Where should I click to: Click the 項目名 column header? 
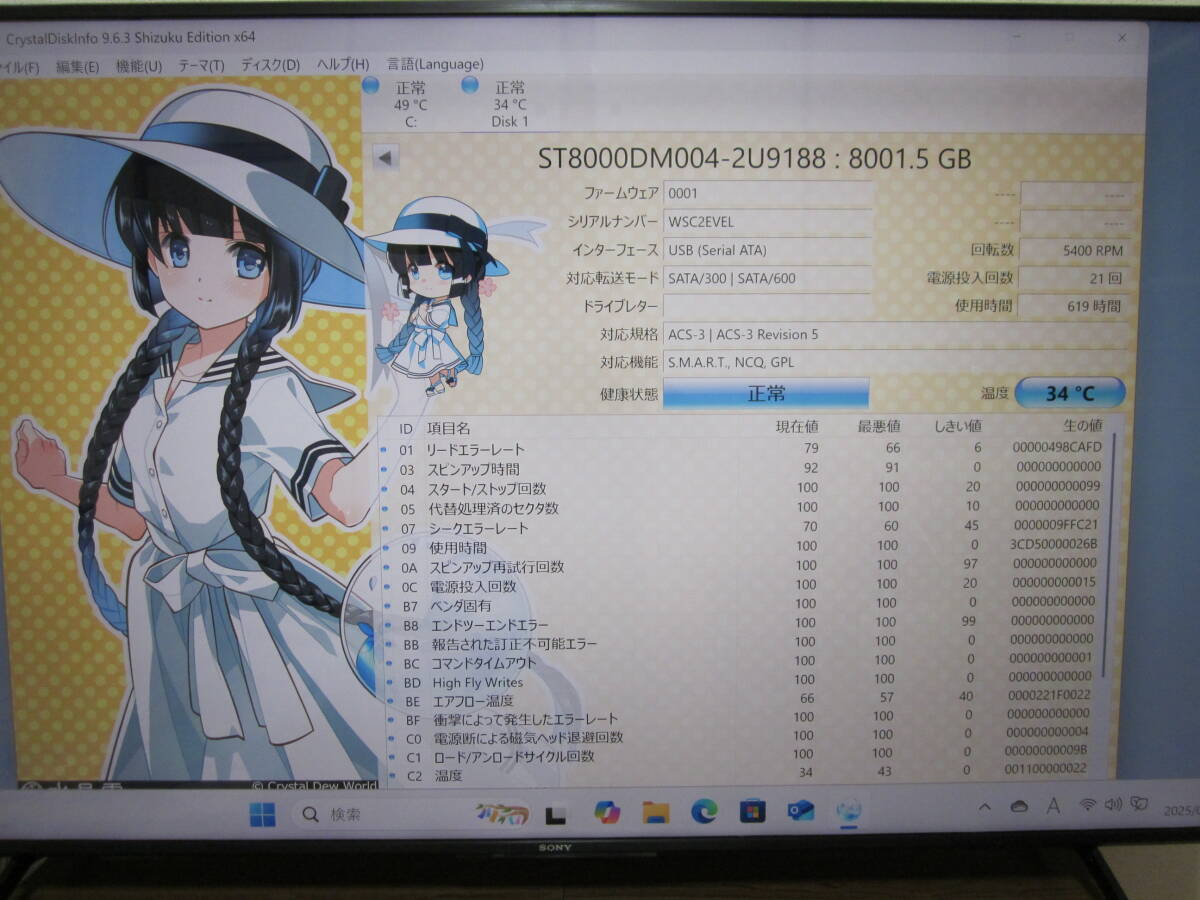point(449,428)
